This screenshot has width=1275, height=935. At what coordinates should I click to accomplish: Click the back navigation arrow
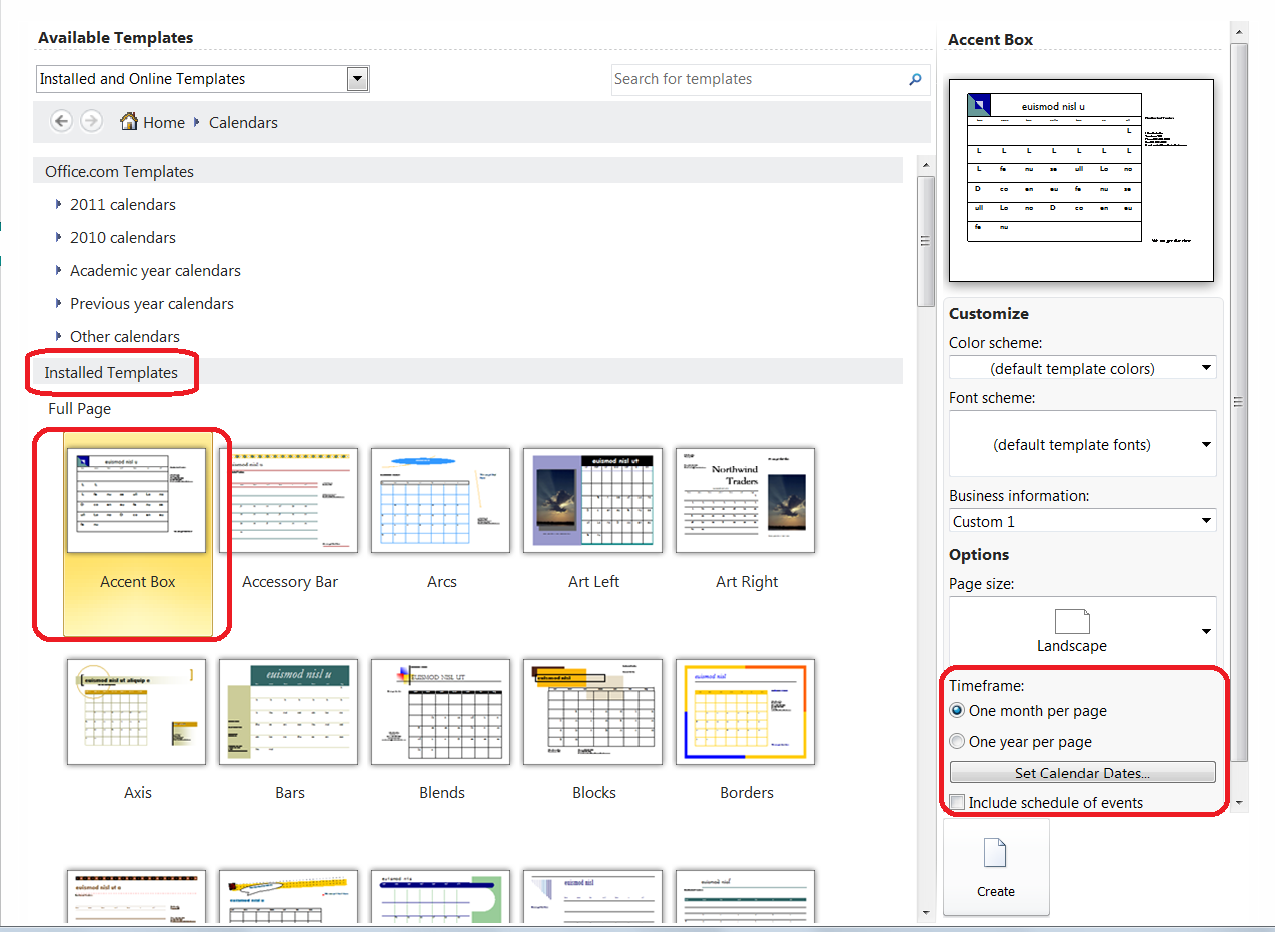coord(61,120)
